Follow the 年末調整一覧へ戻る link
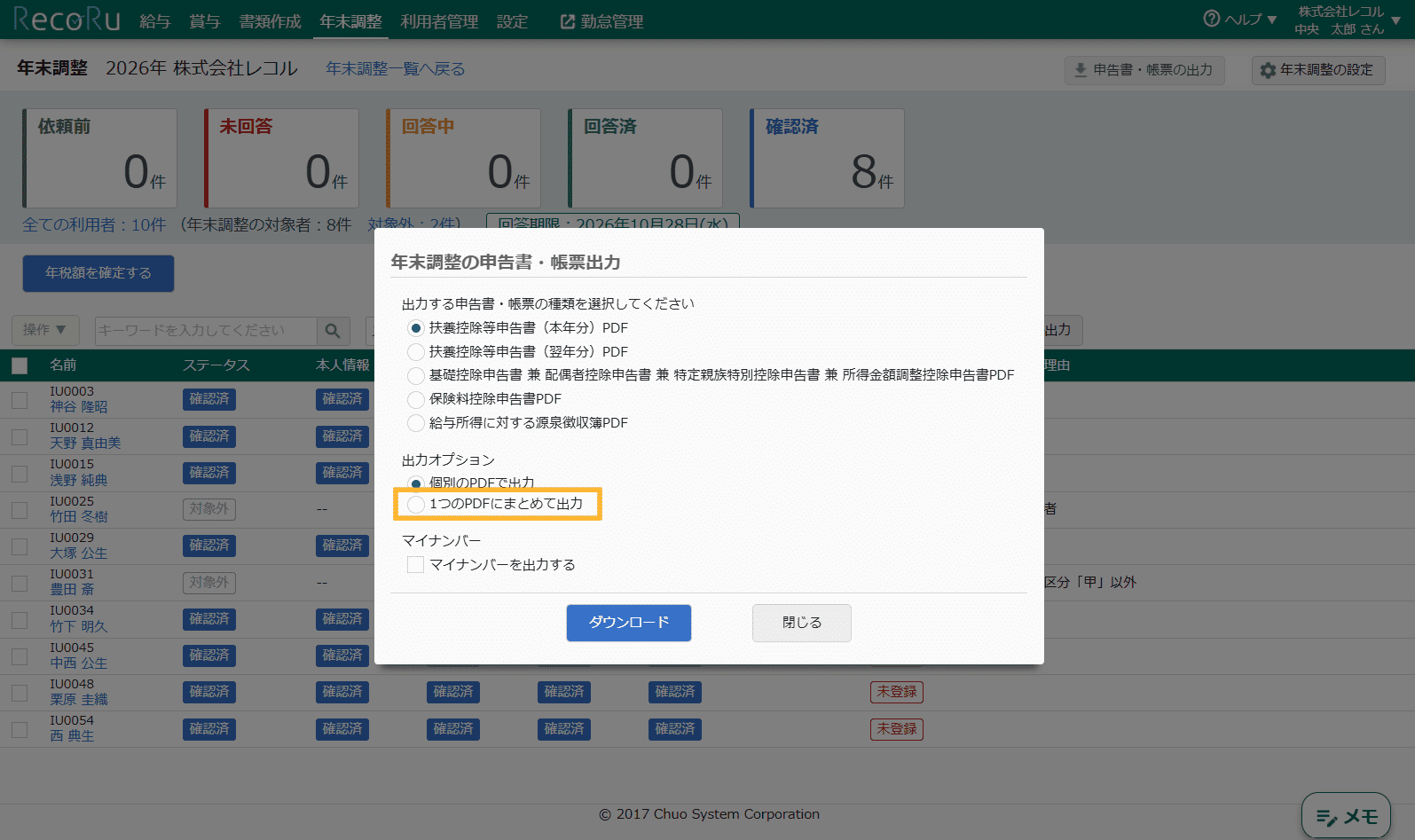The width and height of the screenshot is (1415, 840). pyautogui.click(x=396, y=69)
